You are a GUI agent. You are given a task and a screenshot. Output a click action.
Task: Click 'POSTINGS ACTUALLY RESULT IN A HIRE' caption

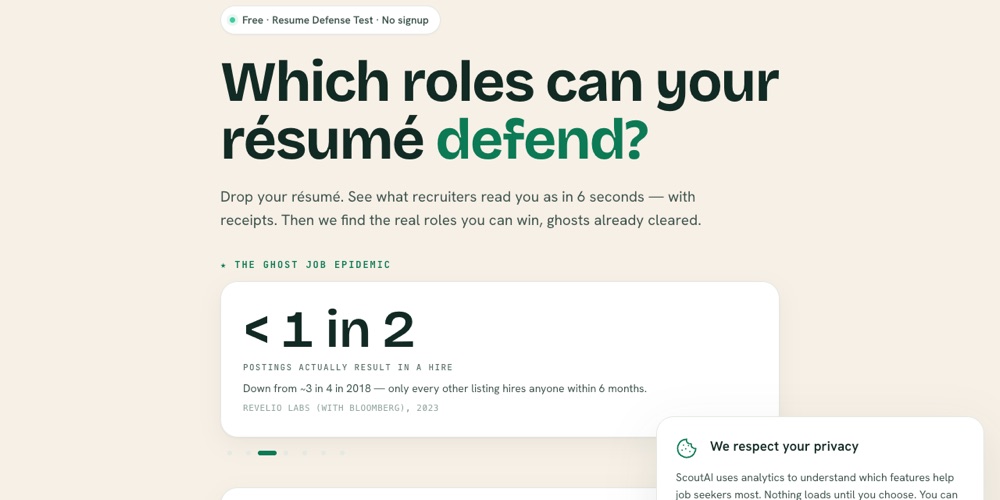click(x=348, y=367)
